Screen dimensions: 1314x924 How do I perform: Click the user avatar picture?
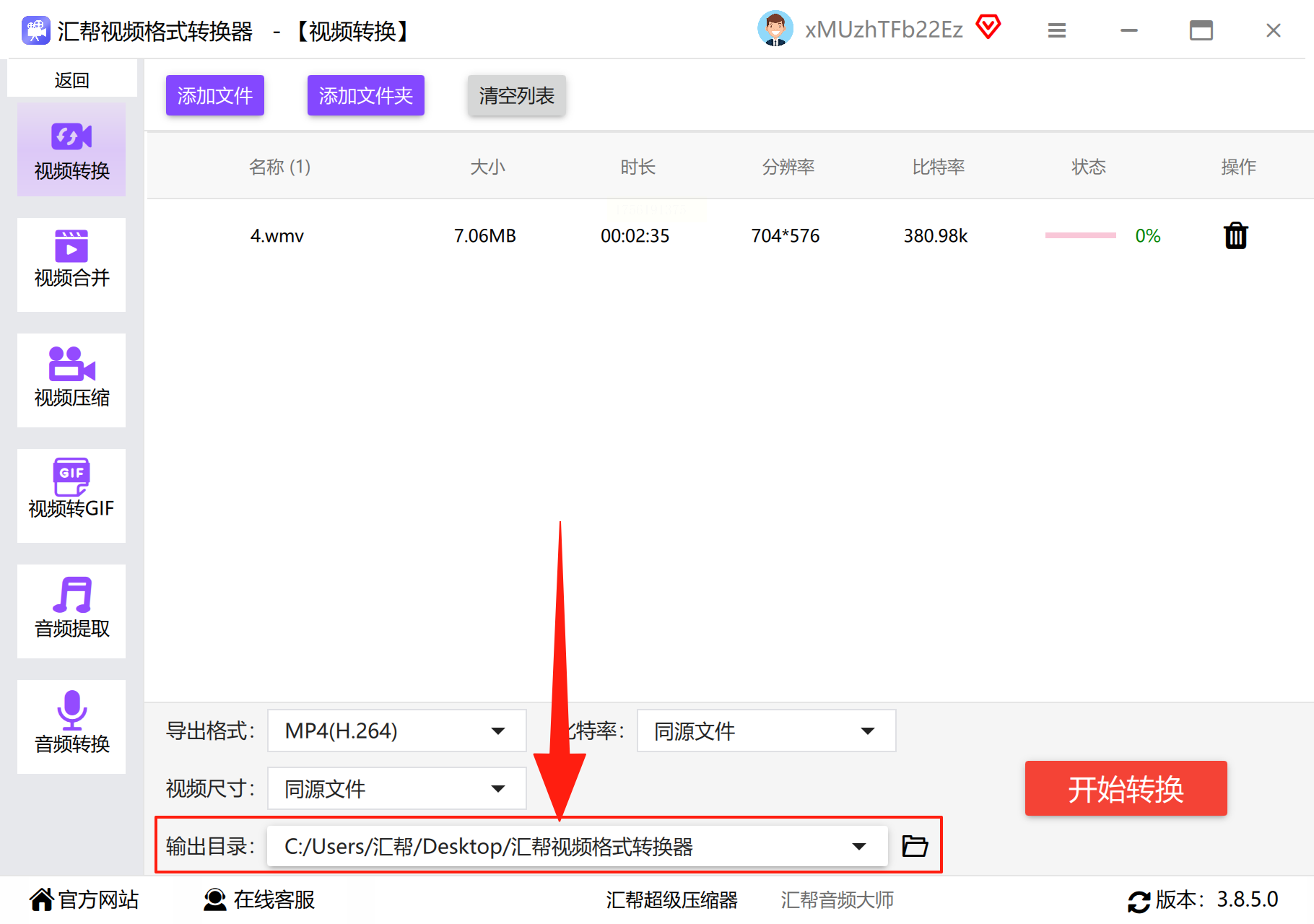775,29
